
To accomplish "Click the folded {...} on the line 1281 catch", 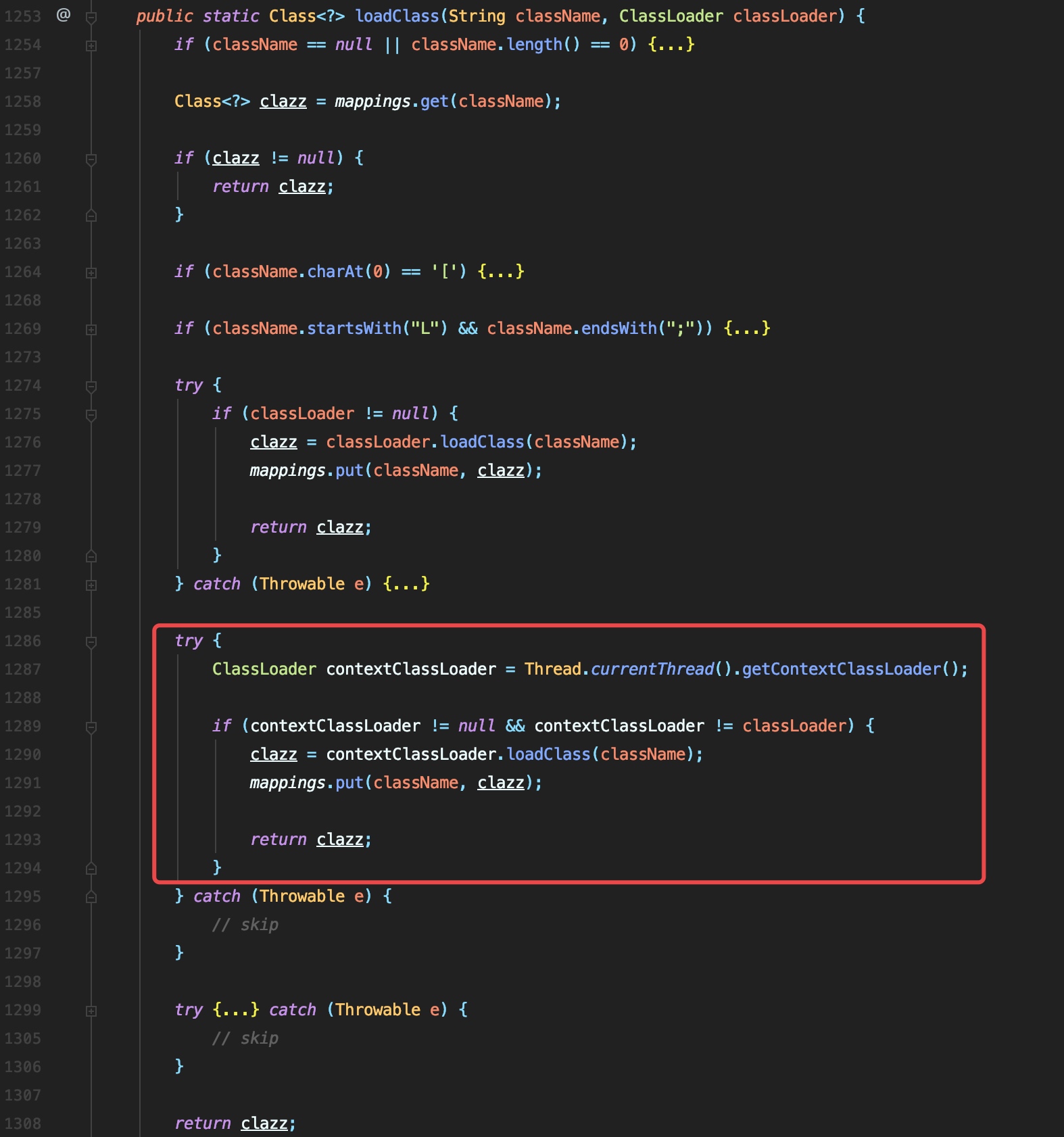I will [406, 584].
